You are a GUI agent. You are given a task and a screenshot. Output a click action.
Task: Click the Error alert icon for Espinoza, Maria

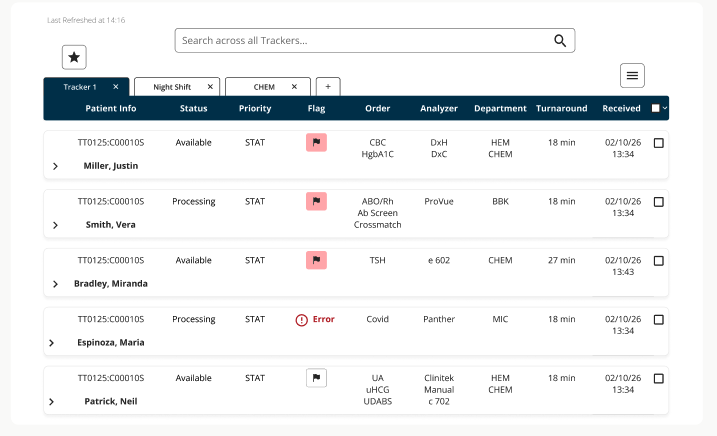point(301,320)
